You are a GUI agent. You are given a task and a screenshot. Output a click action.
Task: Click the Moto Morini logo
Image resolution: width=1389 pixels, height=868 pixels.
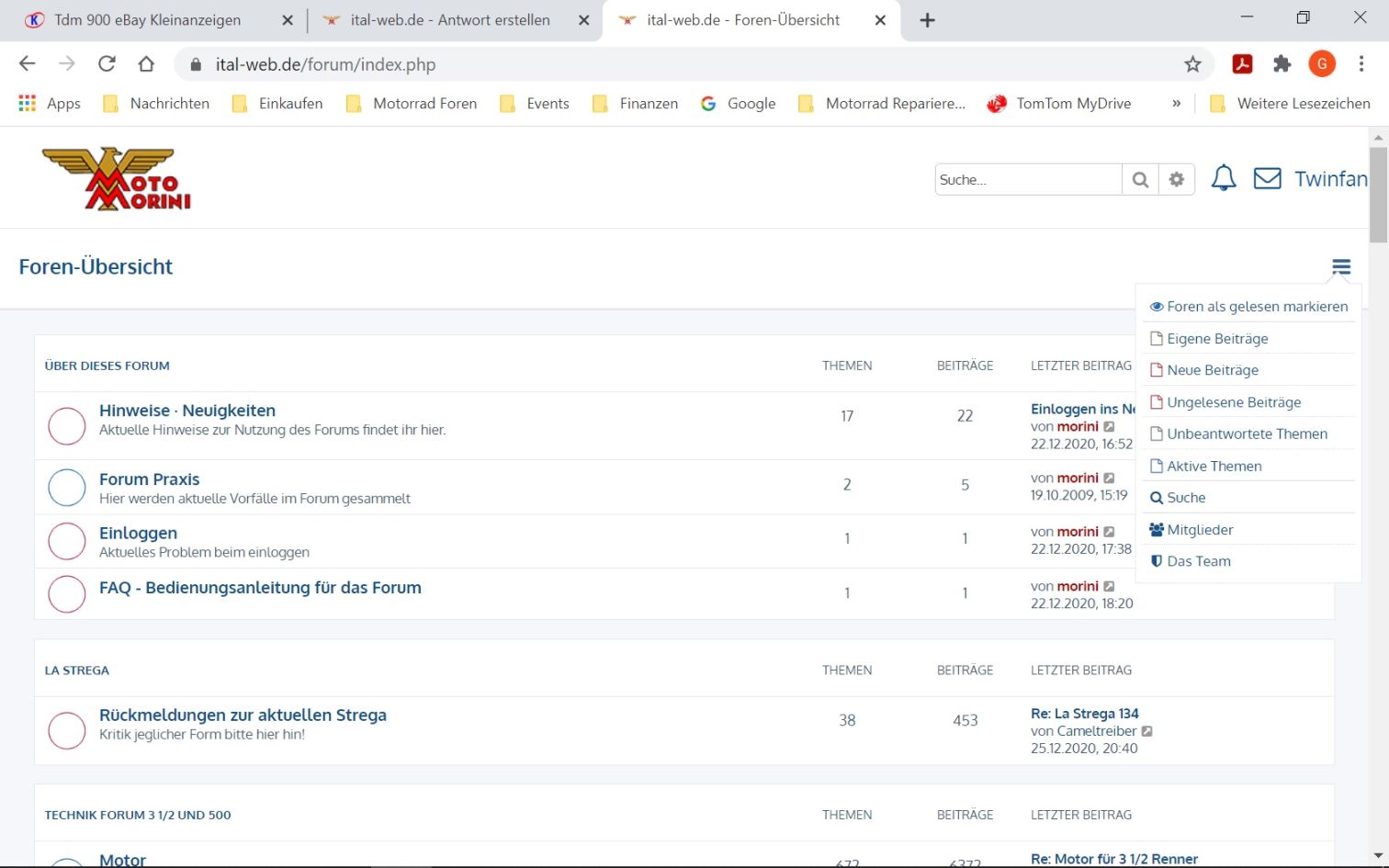click(x=117, y=178)
